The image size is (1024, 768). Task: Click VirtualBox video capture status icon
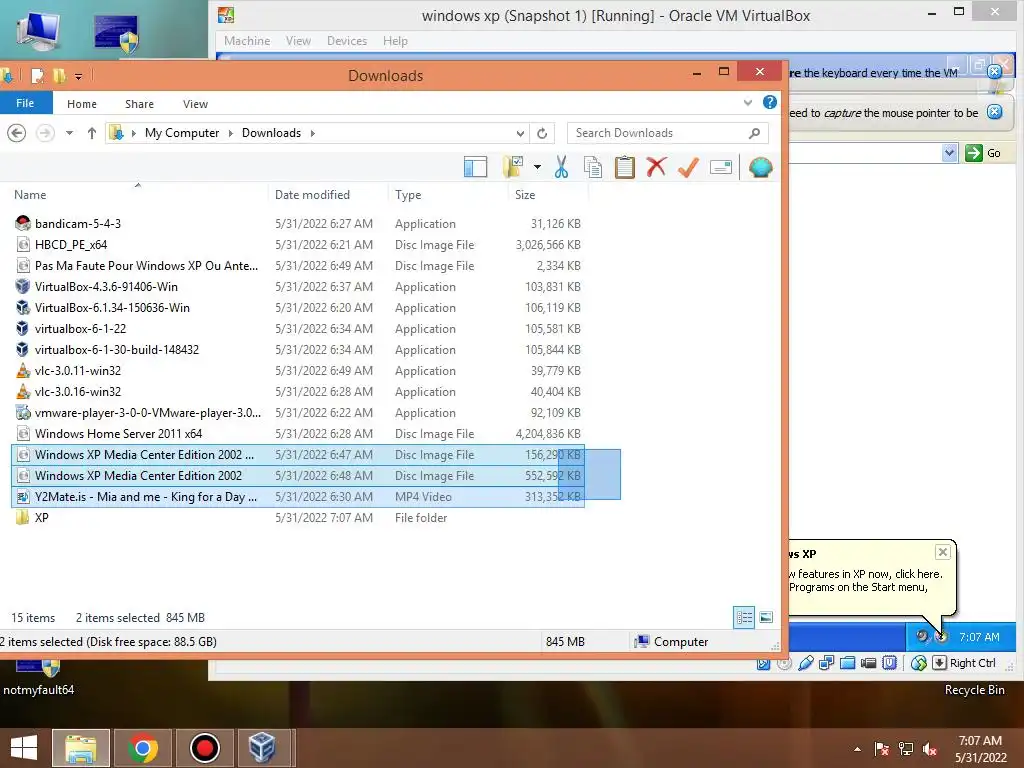point(869,663)
